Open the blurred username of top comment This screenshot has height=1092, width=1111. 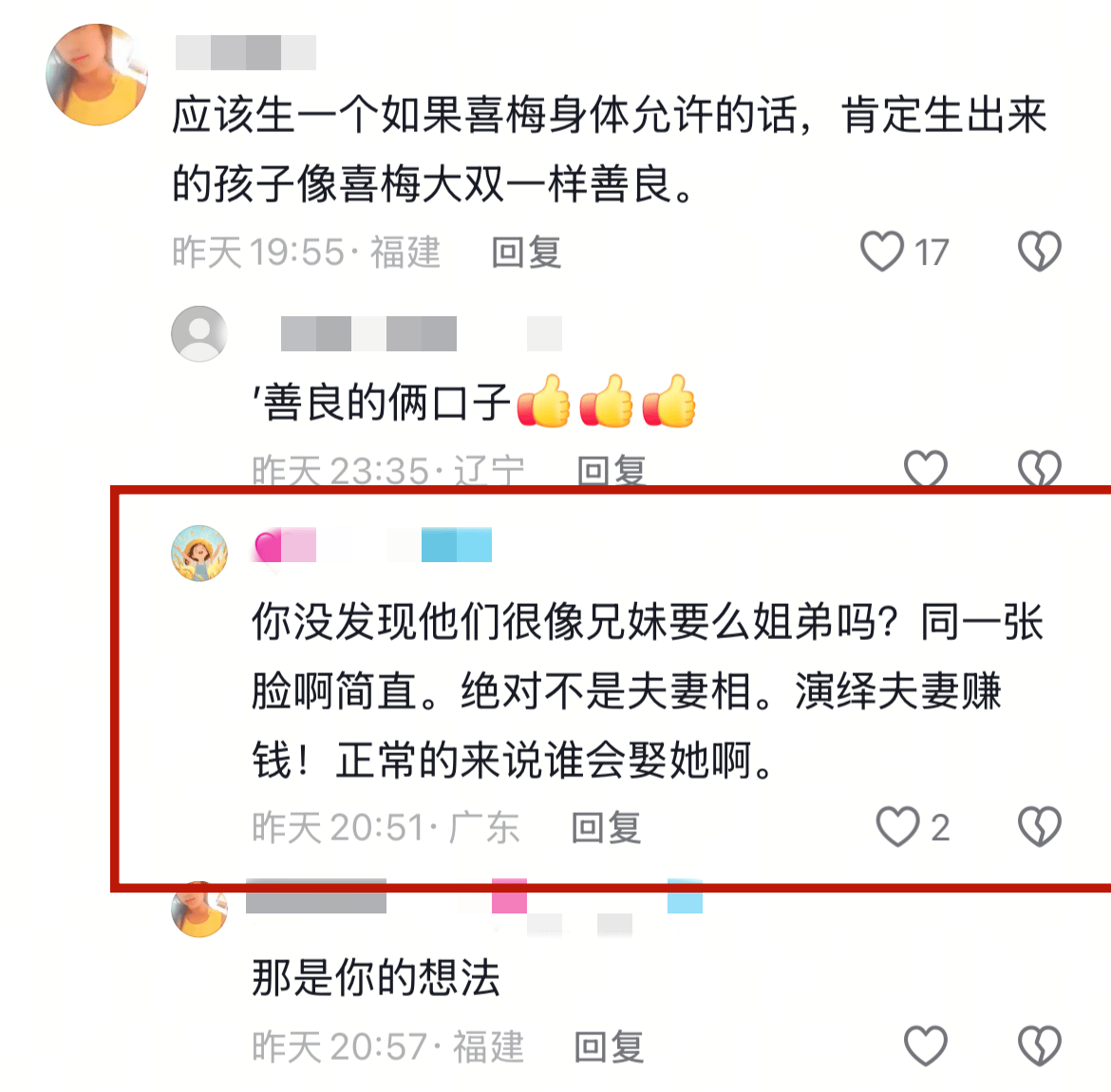click(246, 52)
